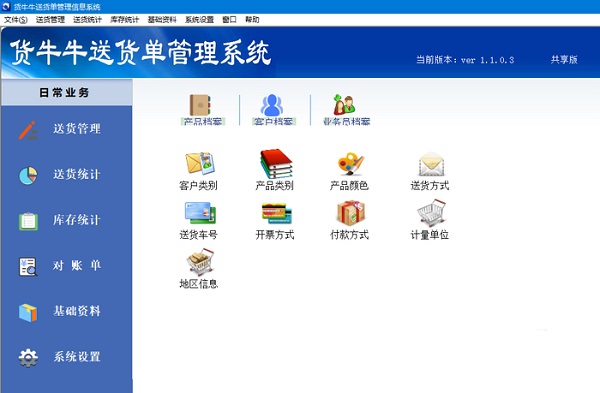600x393 pixels.
Task: Click the 开票方式 label
Action: click(274, 235)
